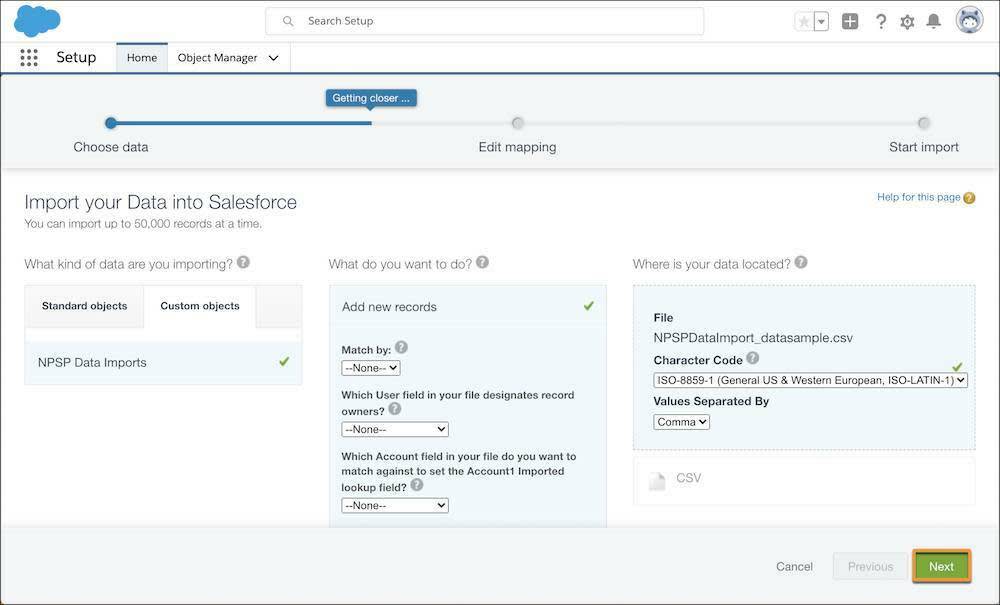Open the help question mark icon
Image resolution: width=1000 pixels, height=605 pixels.
pos(881,22)
